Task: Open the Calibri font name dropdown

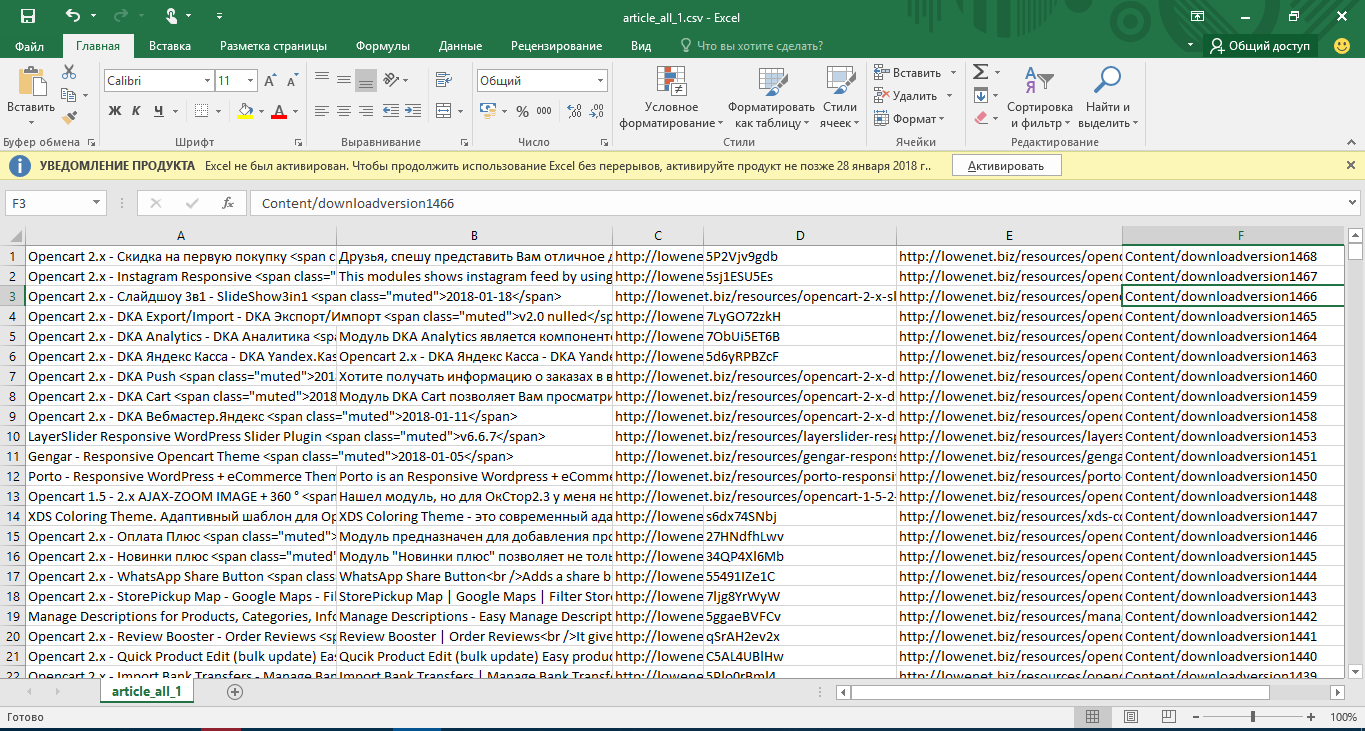Action: pyautogui.click(x=207, y=81)
